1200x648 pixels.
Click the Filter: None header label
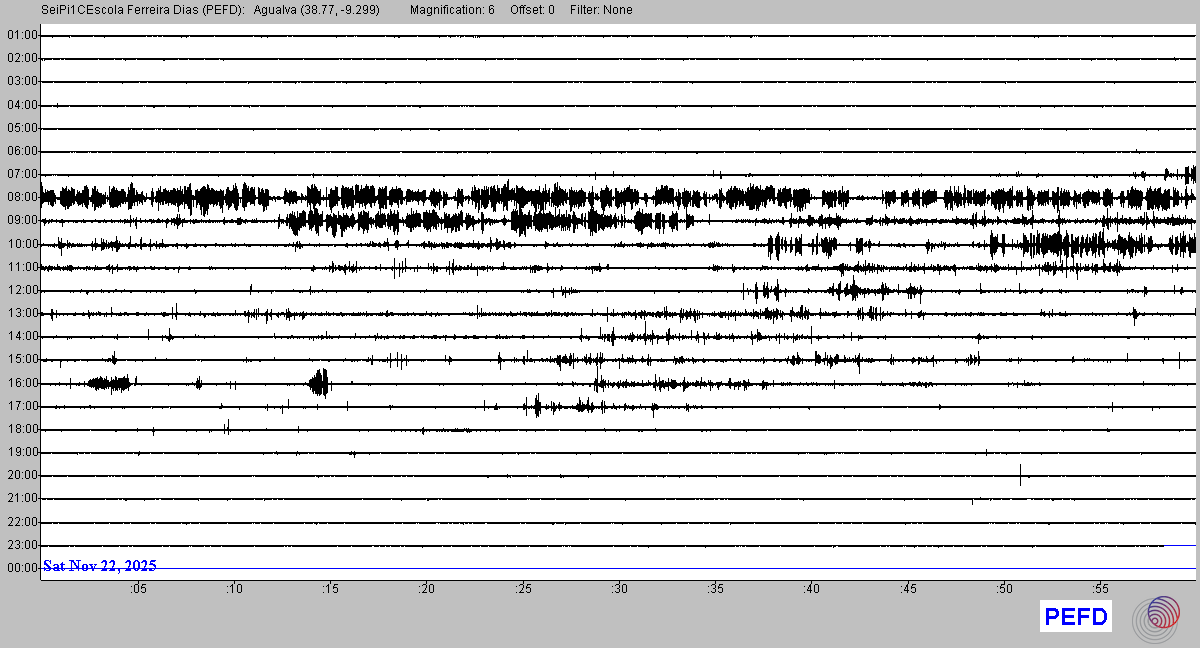601,10
